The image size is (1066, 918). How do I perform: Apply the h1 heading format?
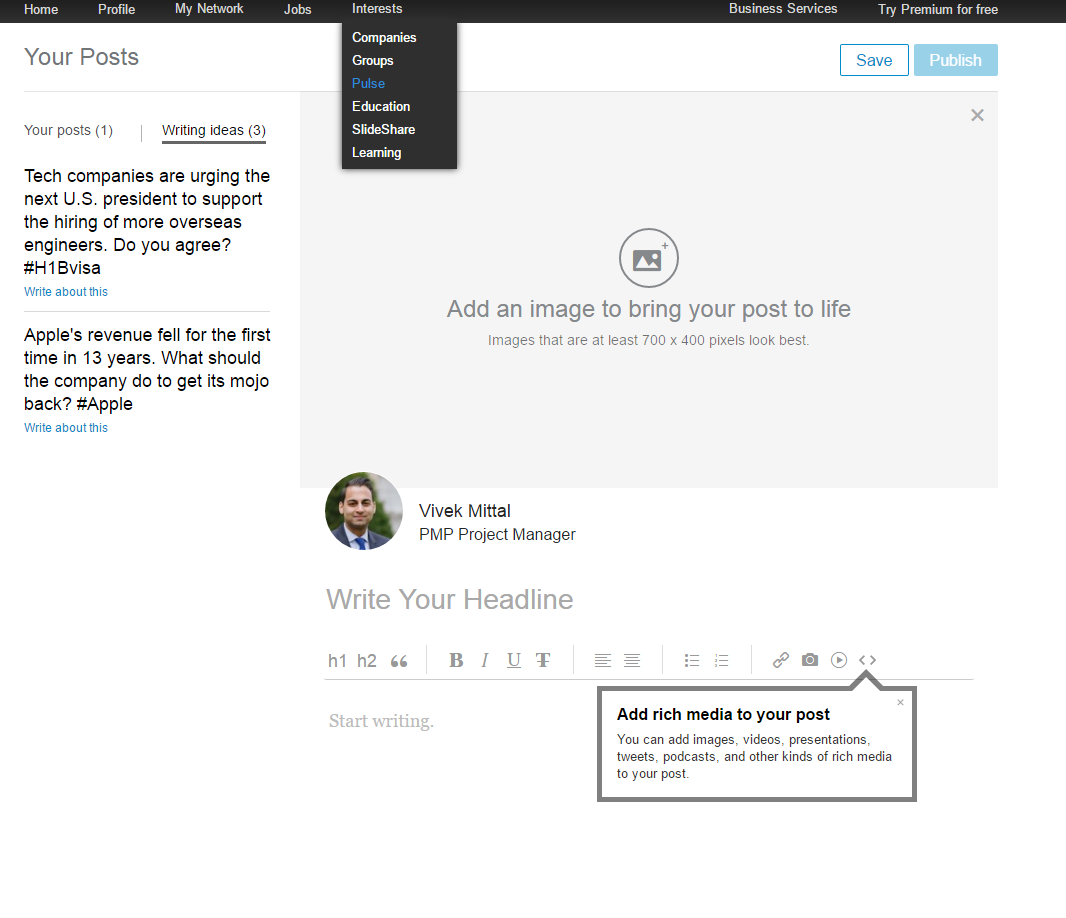(x=337, y=660)
